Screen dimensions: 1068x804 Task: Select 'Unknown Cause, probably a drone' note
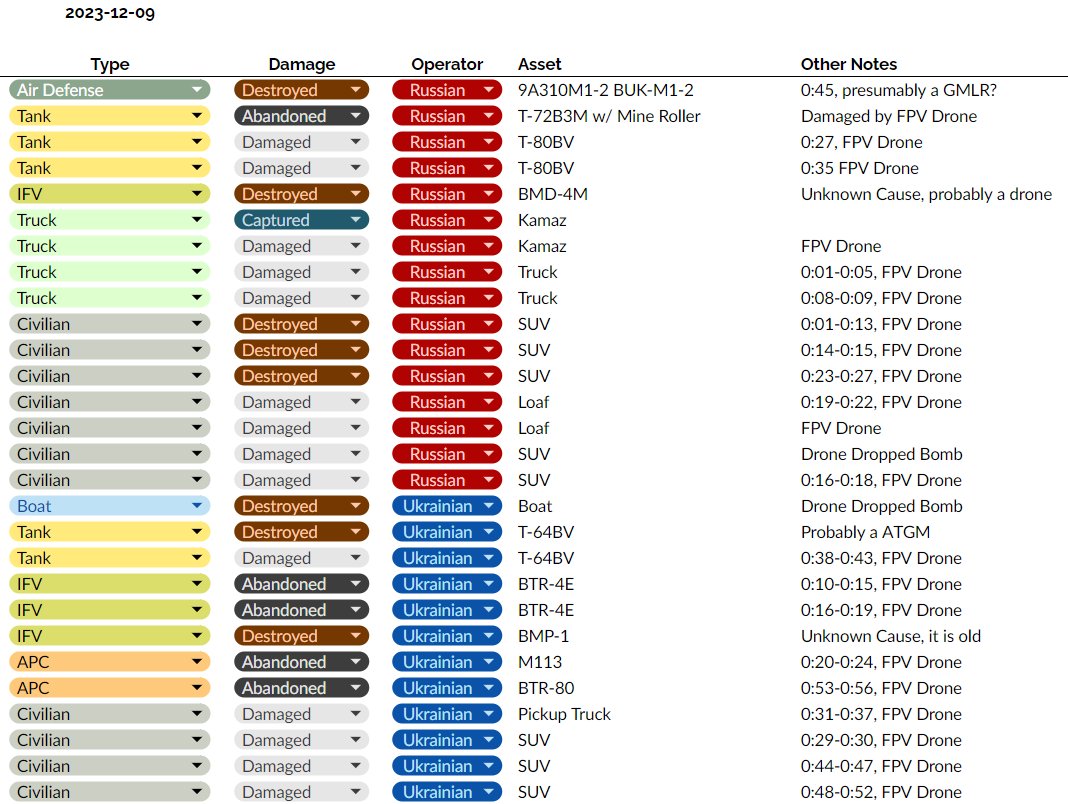926,194
